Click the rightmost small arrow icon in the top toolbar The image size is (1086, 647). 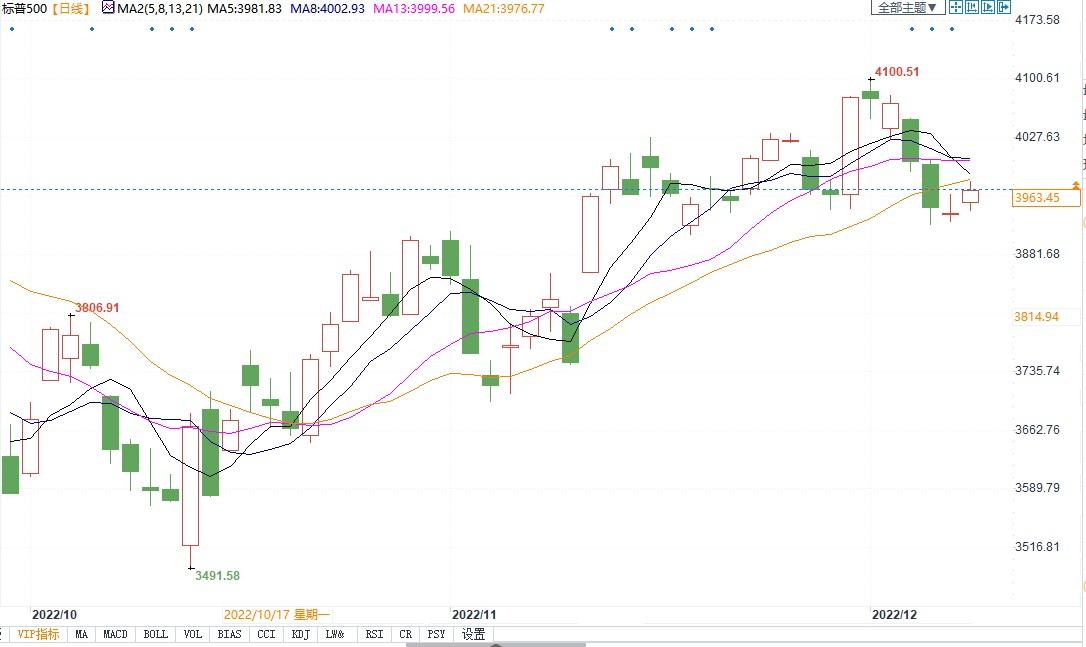[x=1005, y=8]
